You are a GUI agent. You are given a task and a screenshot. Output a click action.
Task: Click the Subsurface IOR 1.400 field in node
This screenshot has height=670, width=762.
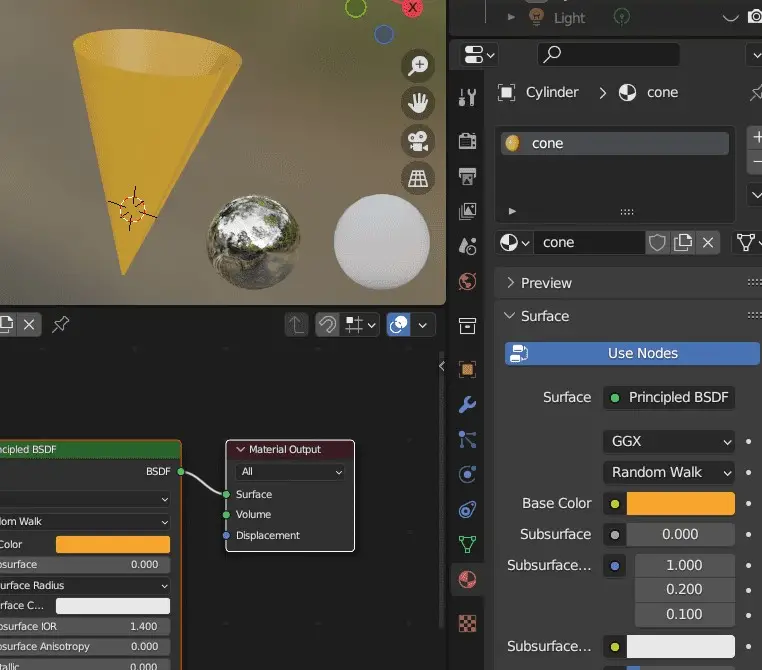coord(83,626)
